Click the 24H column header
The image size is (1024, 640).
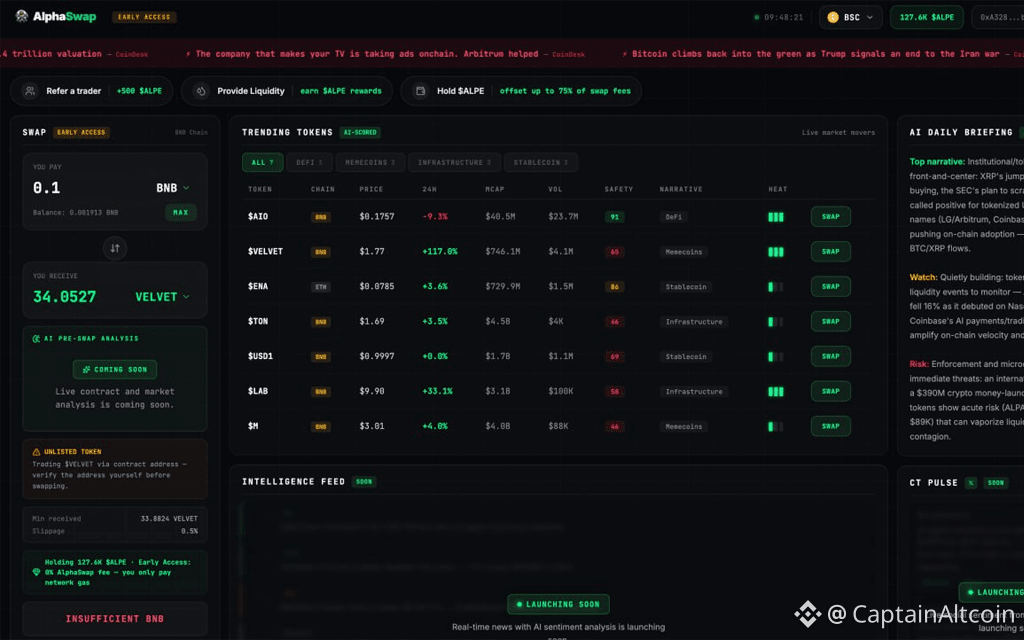pos(429,189)
